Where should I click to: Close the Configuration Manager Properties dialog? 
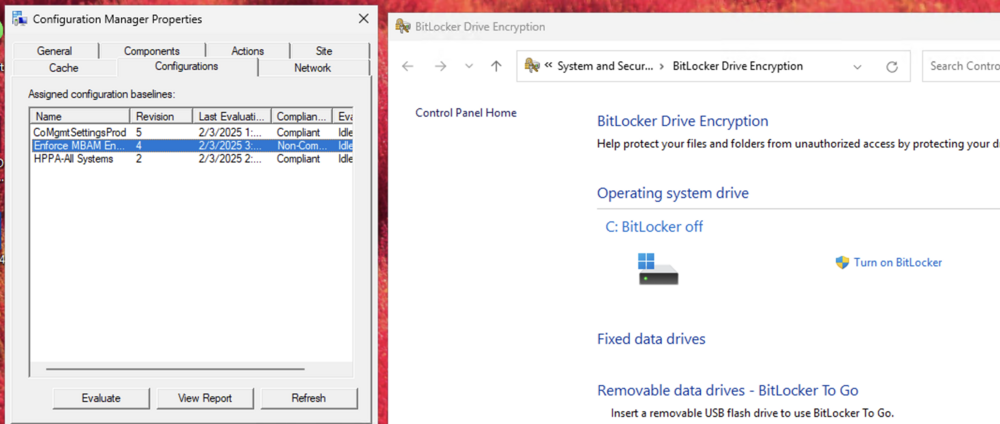click(364, 18)
